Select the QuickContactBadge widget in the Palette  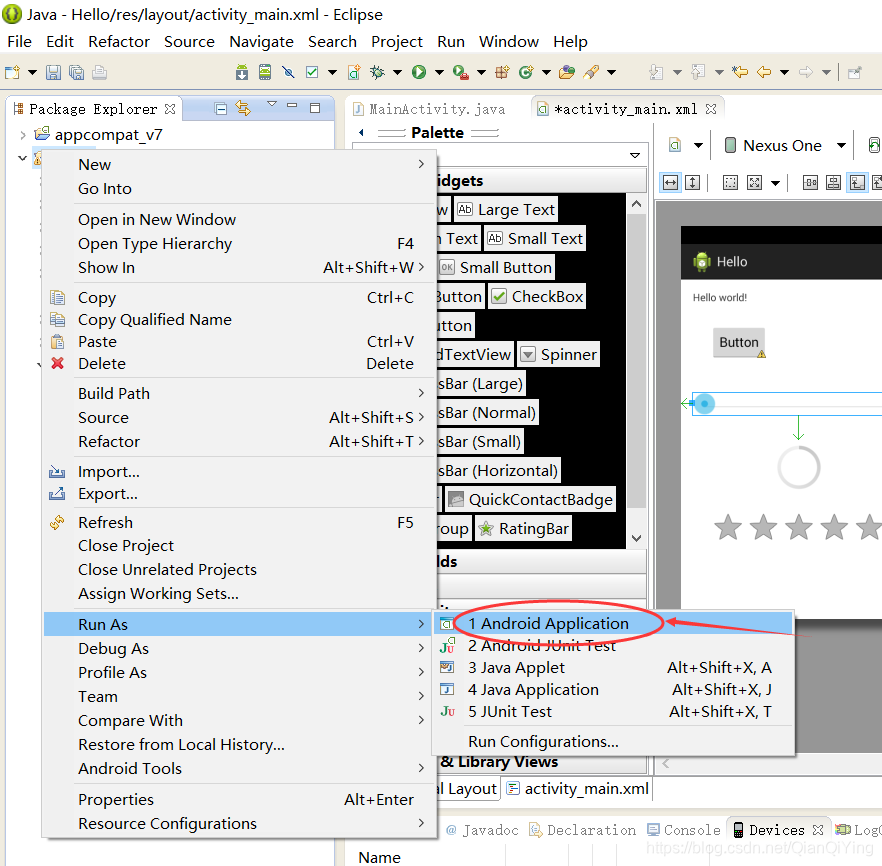(x=530, y=498)
